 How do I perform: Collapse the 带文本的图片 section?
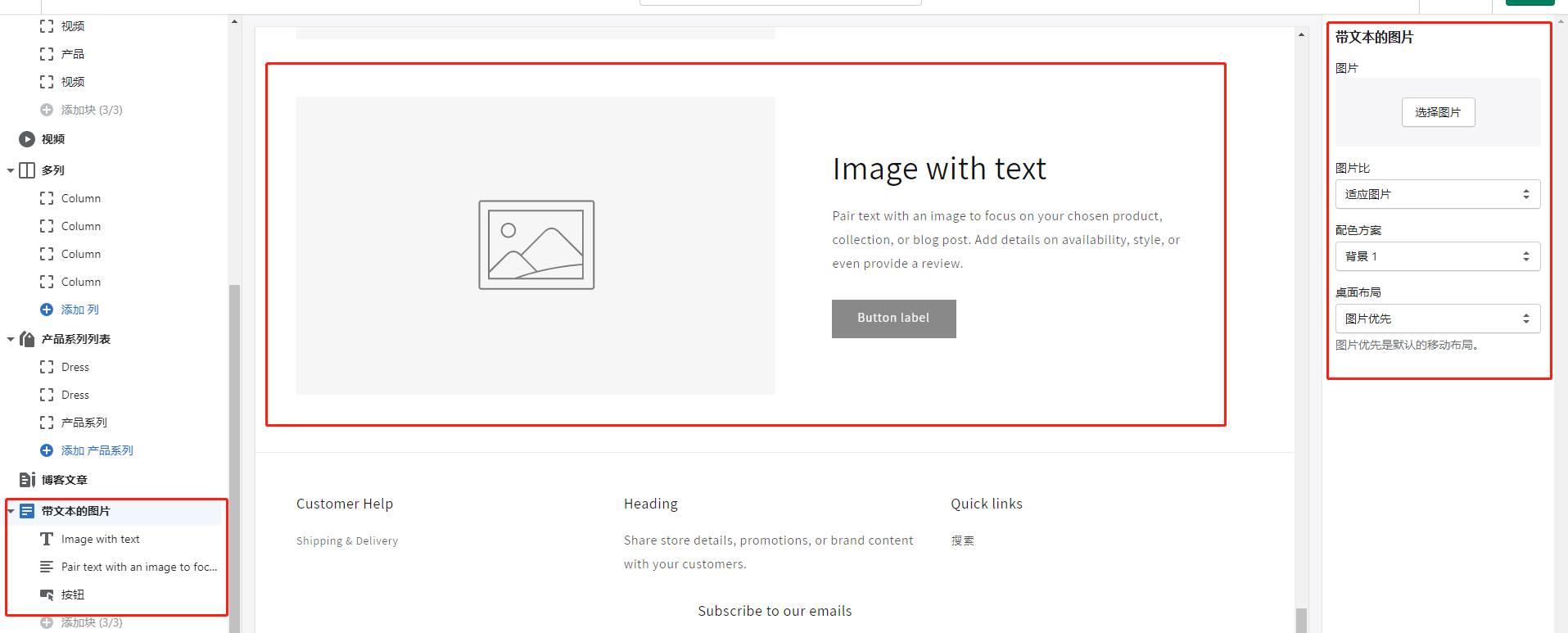pyautogui.click(x=11, y=511)
